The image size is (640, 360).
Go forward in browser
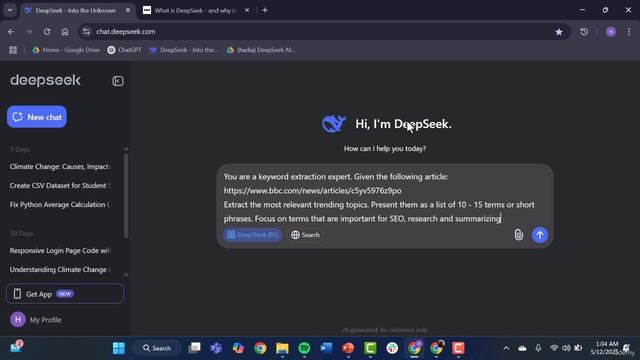29,32
